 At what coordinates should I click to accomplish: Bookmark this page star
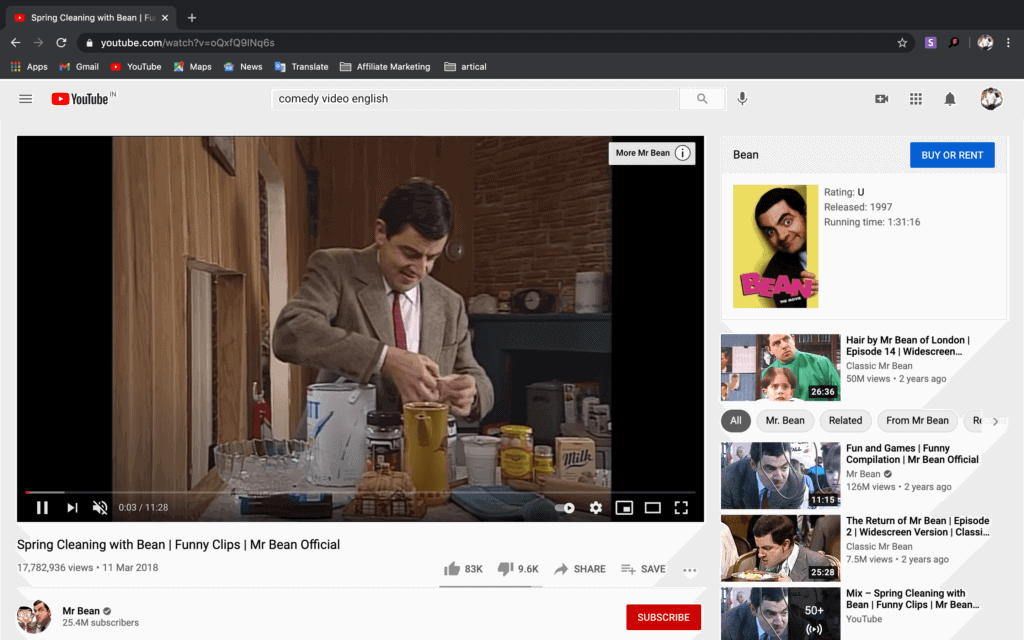[x=902, y=42]
